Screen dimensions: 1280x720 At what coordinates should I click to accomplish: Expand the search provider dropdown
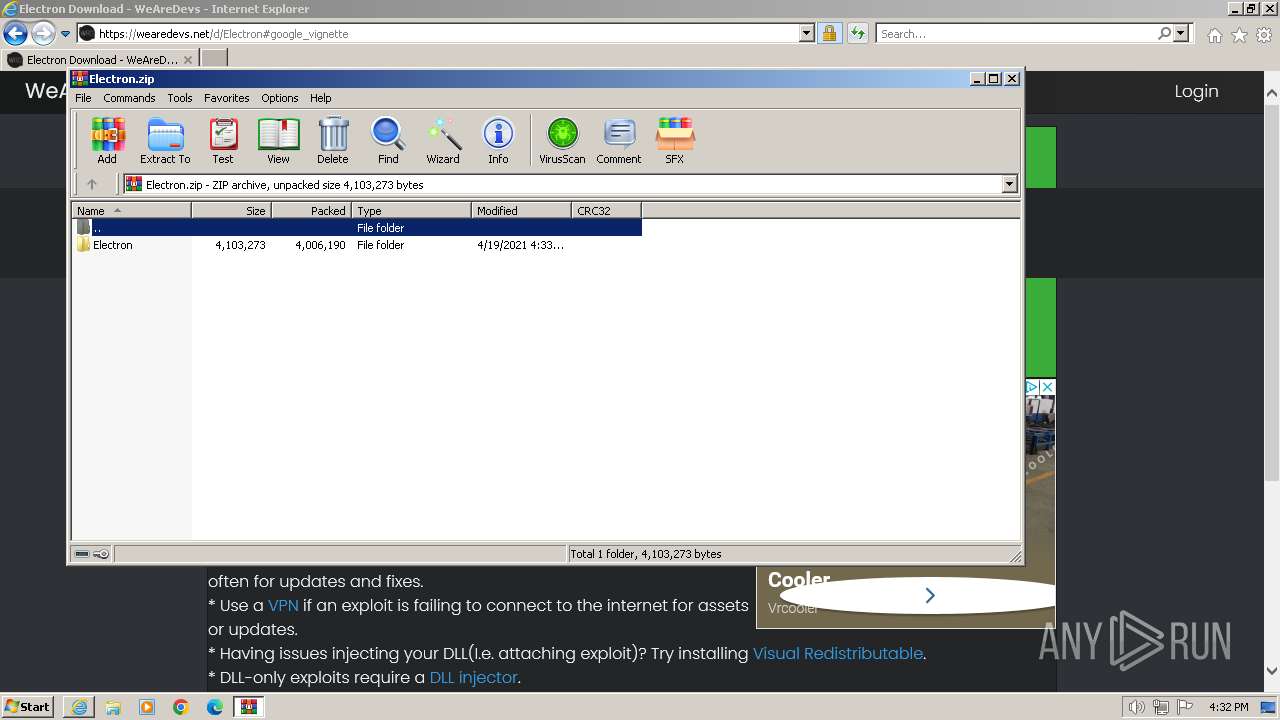1181,33
